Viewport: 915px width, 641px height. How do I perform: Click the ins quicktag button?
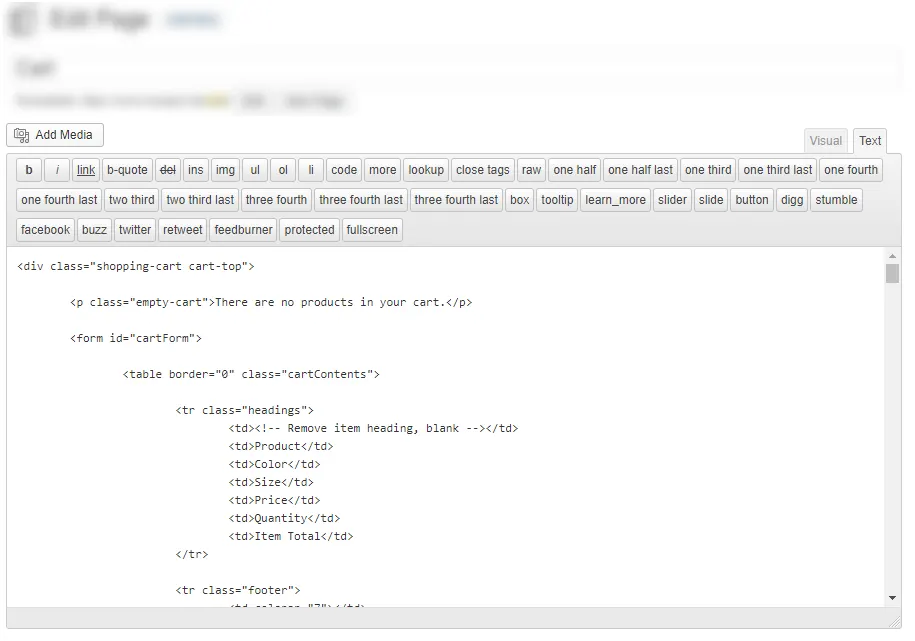[x=195, y=170]
